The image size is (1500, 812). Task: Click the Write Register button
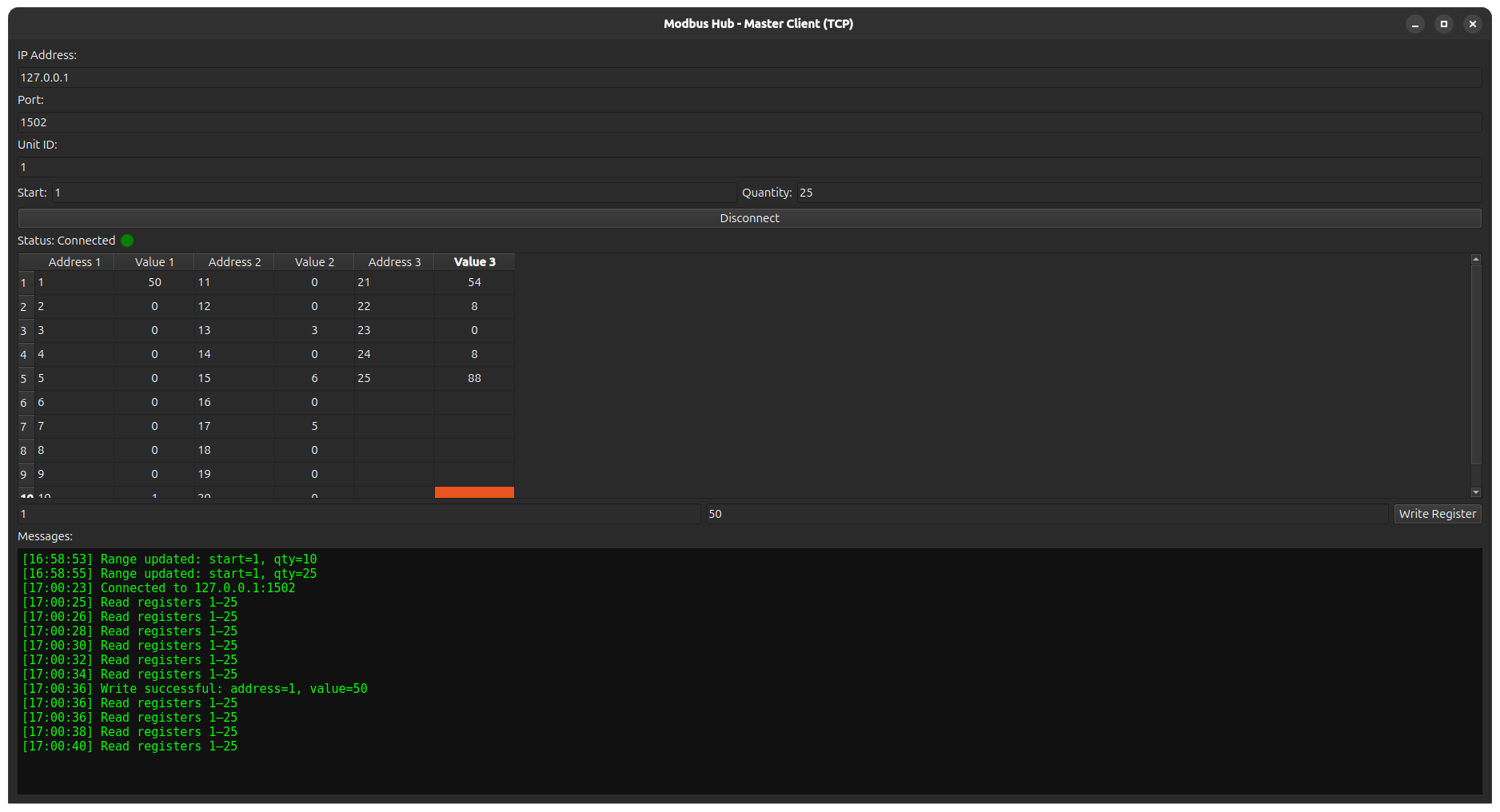[1437, 514]
